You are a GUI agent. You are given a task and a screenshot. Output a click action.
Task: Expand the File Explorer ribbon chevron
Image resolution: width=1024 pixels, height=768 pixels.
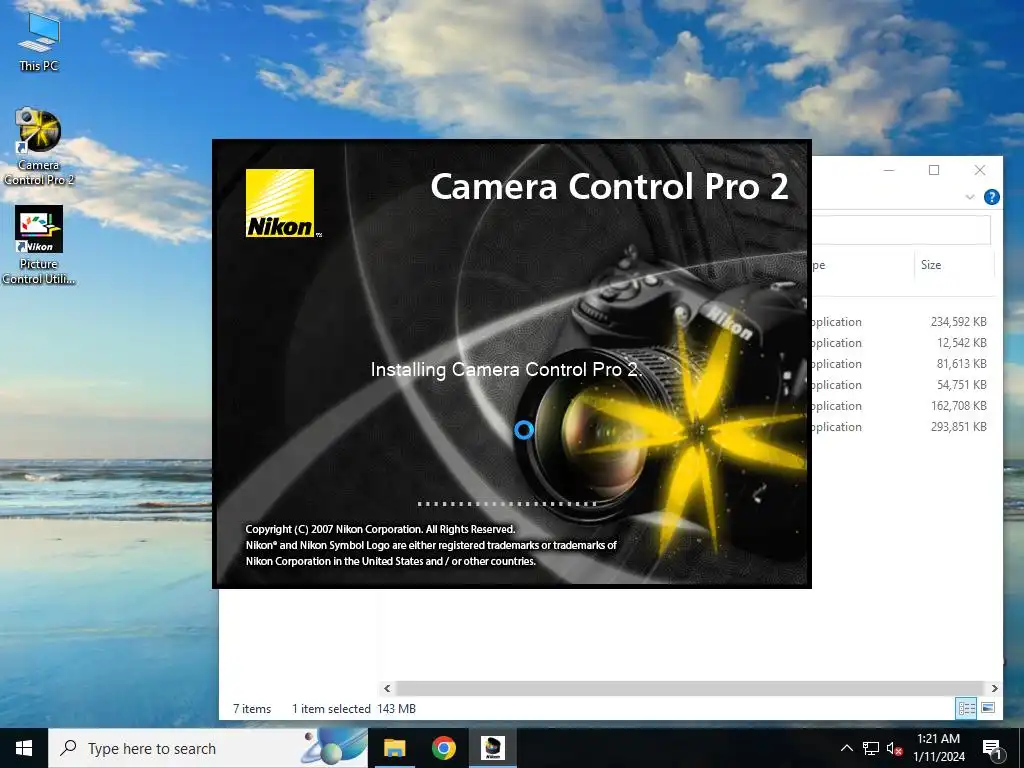pyautogui.click(x=970, y=197)
